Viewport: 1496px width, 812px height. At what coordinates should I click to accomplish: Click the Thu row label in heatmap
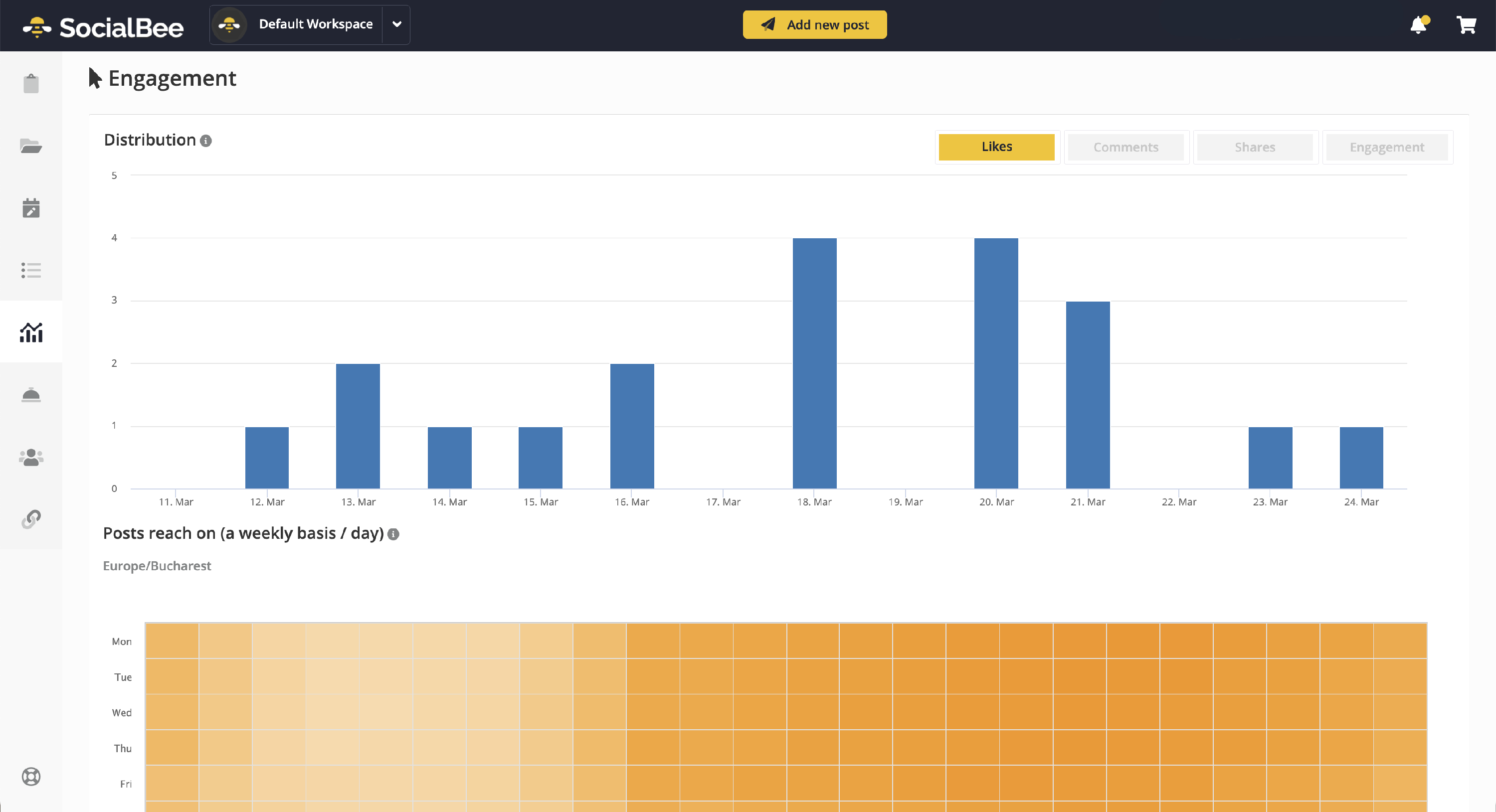(123, 749)
